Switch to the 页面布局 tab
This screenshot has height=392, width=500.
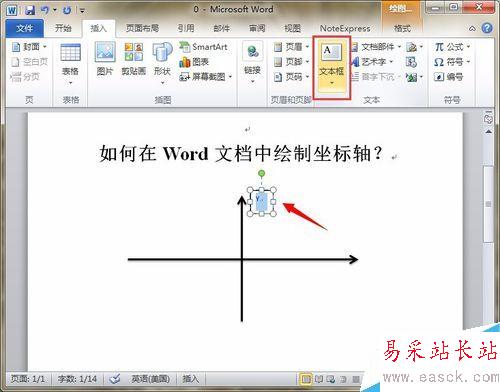[142, 28]
